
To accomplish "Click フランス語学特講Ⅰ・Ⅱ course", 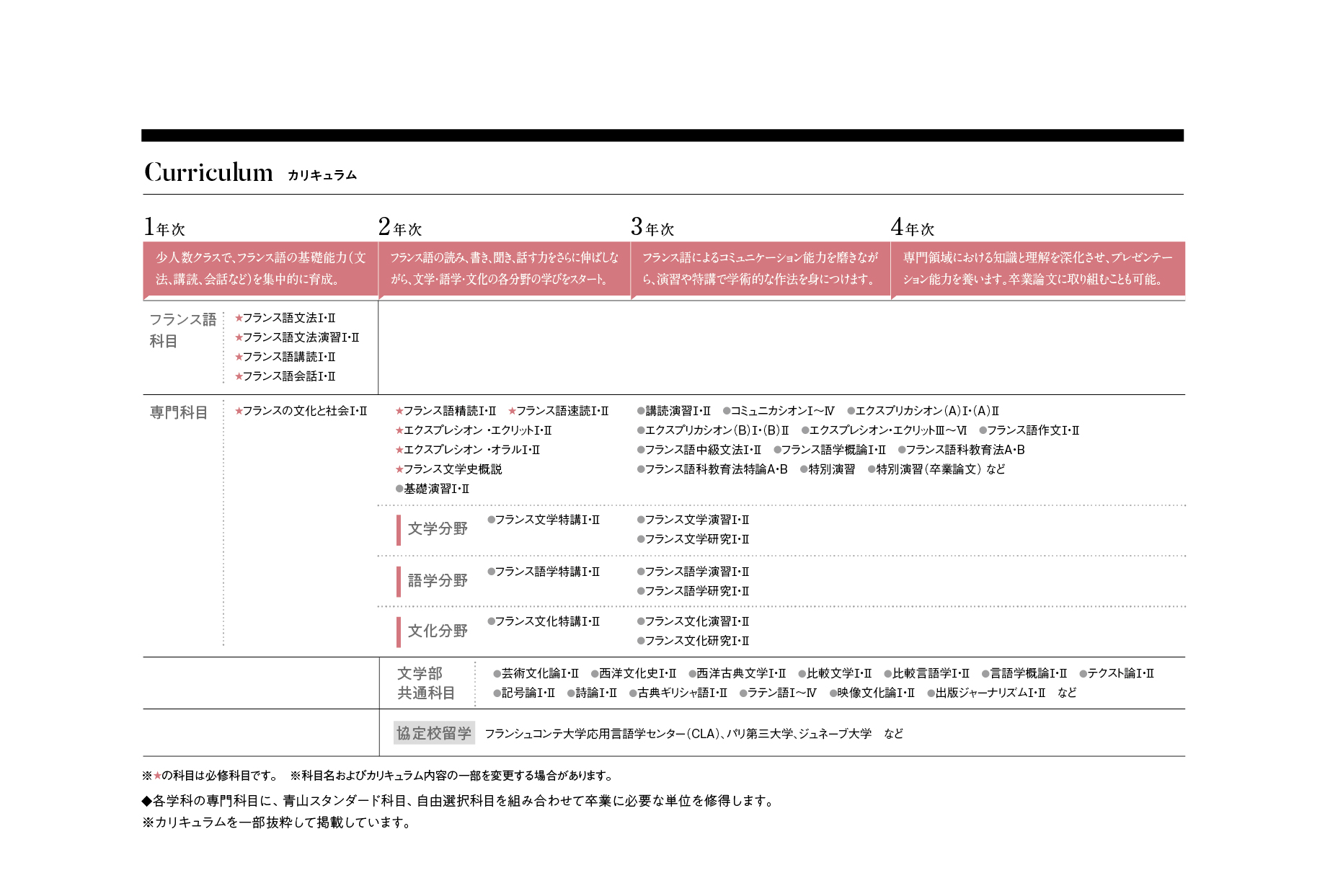I will [544, 572].
